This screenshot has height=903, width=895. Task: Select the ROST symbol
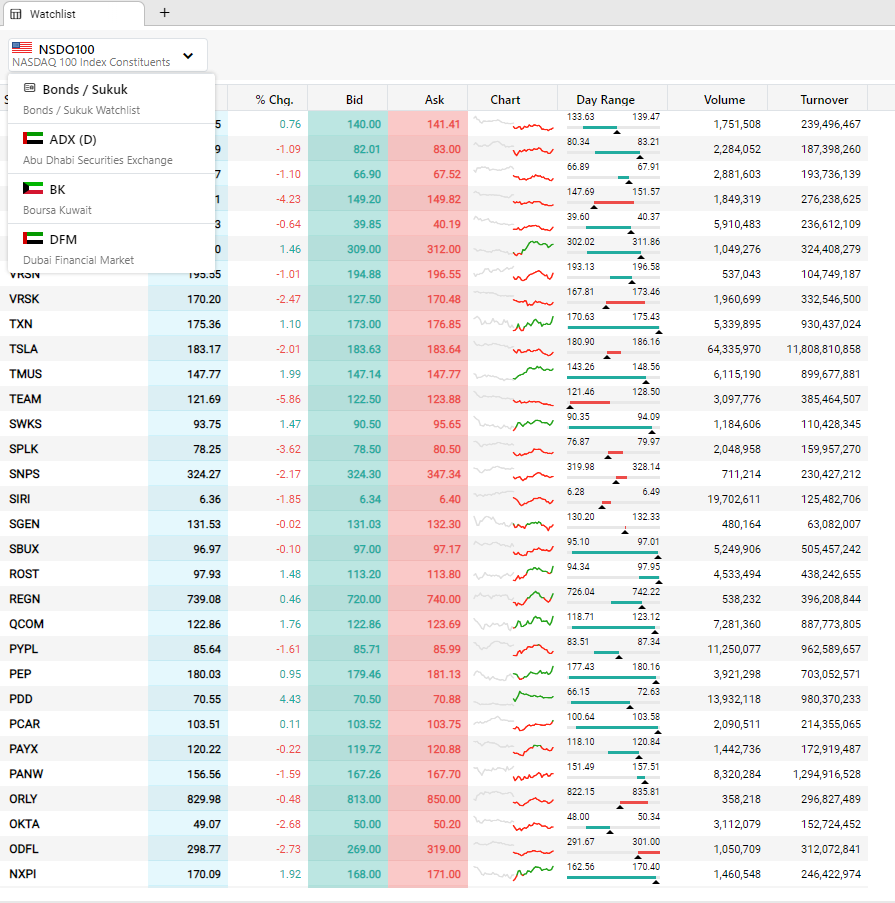(24, 574)
